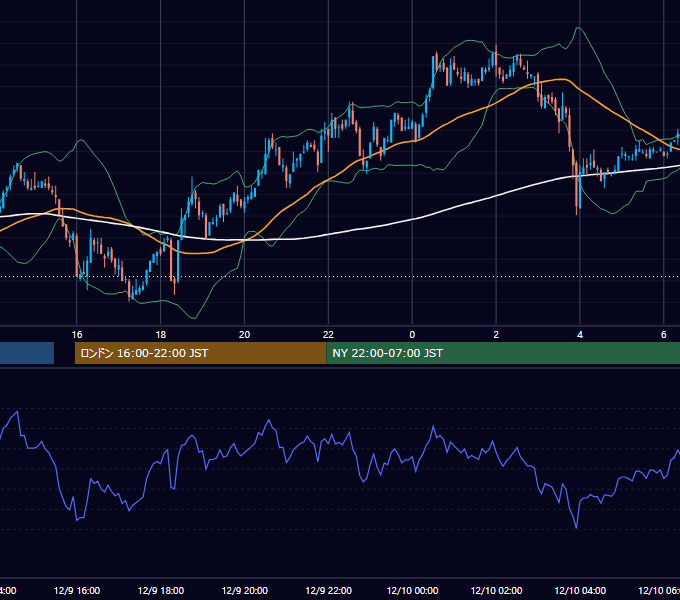Click the "12/10 00:00" date label

pyautogui.click(x=412, y=590)
